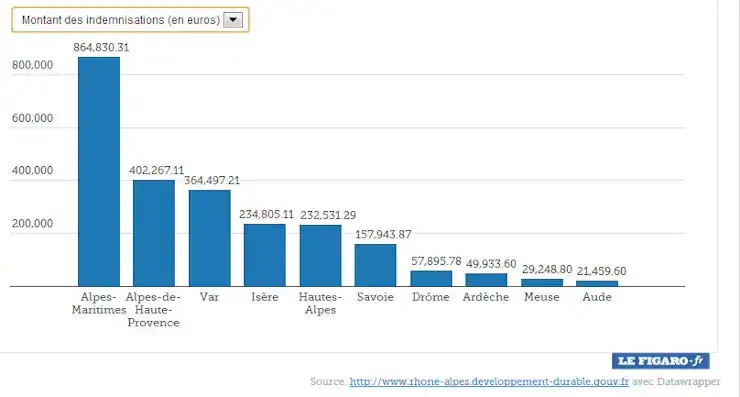Screen dimensions: 740x397
Task: Click the 800,000 axis tick label
Action: [x=33, y=65]
